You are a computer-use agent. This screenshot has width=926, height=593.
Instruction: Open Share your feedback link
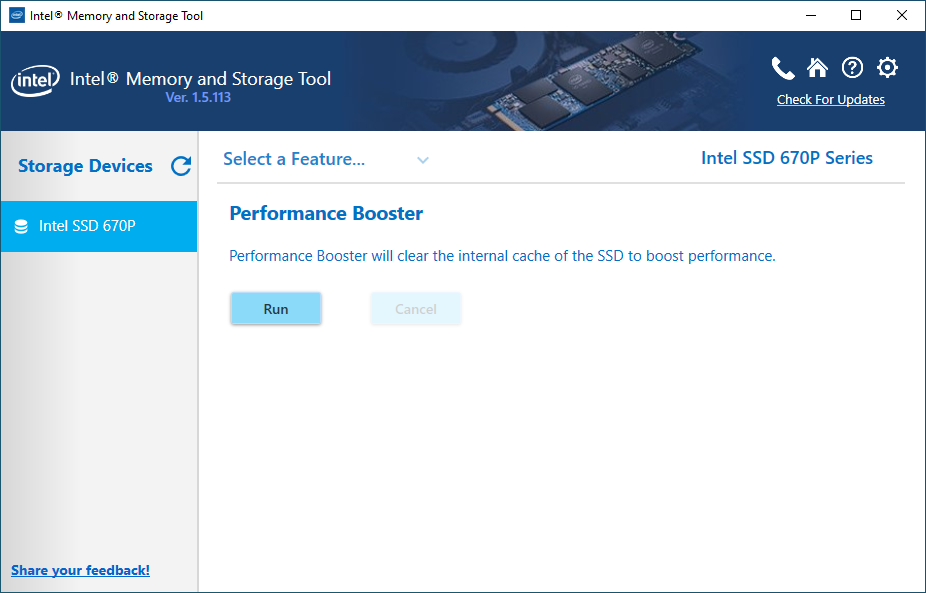[80, 570]
